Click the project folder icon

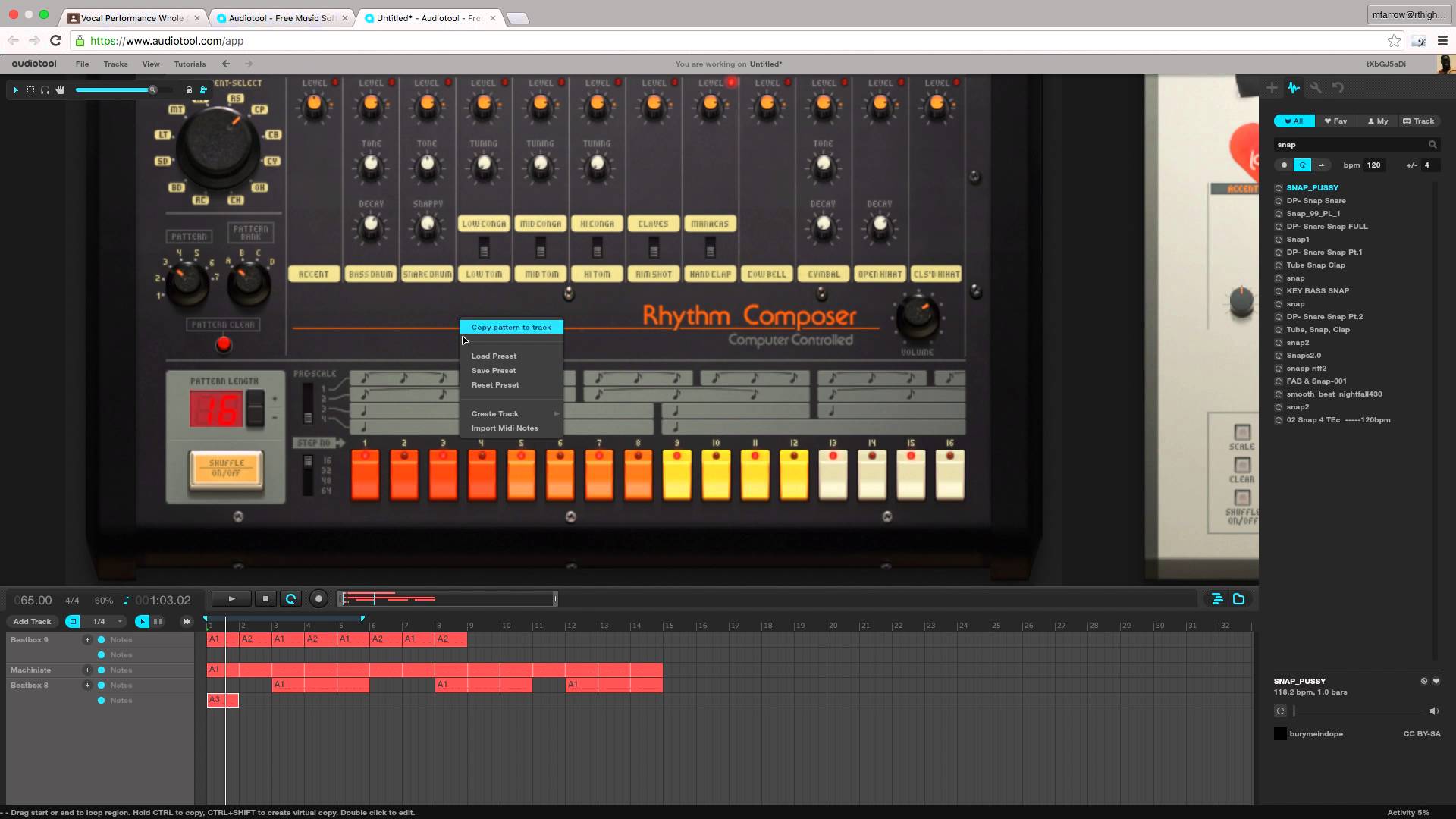(x=1239, y=599)
